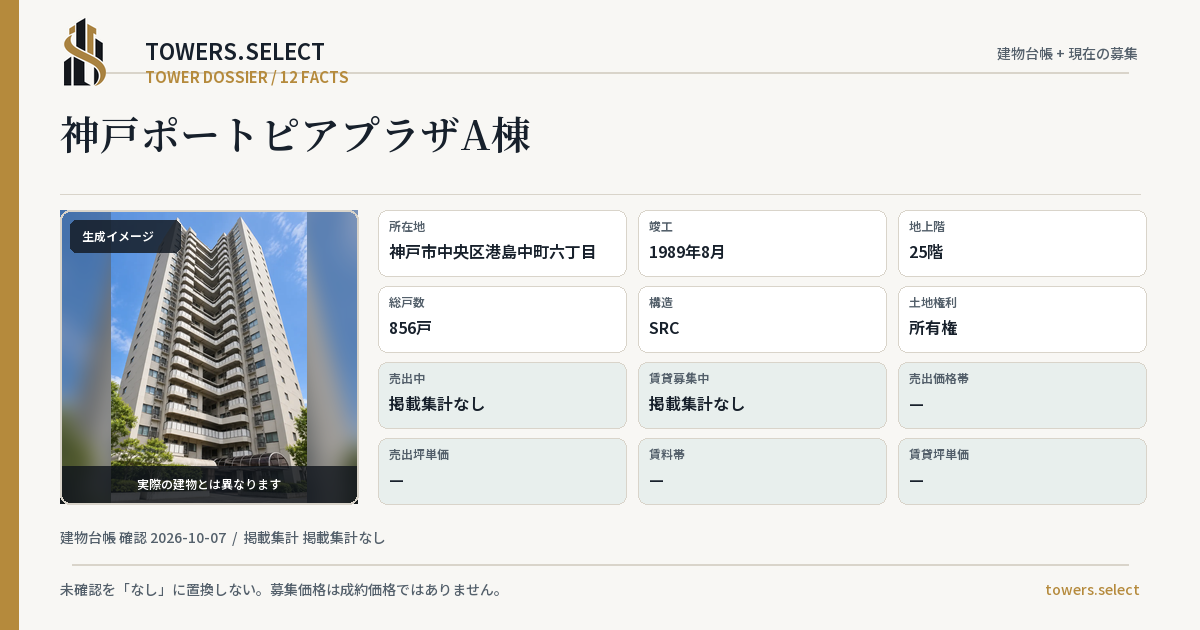Click the 実際の建物とは異なります caption
This screenshot has height=630, width=1200.
coord(209,484)
